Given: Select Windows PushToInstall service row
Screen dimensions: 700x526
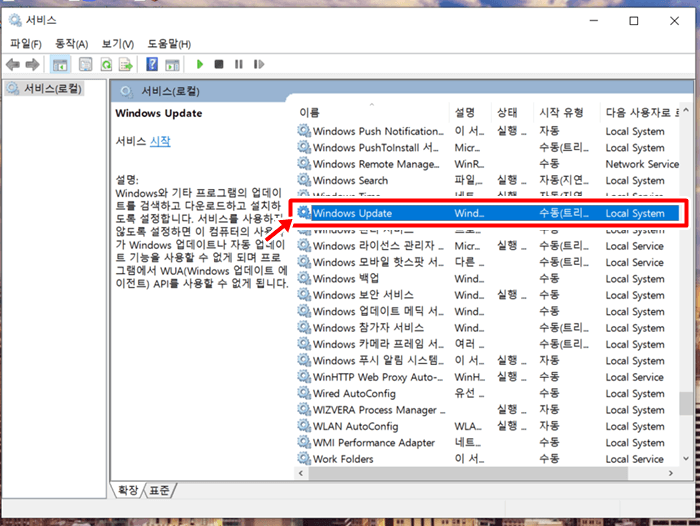Looking at the screenshot, I should pos(488,148).
